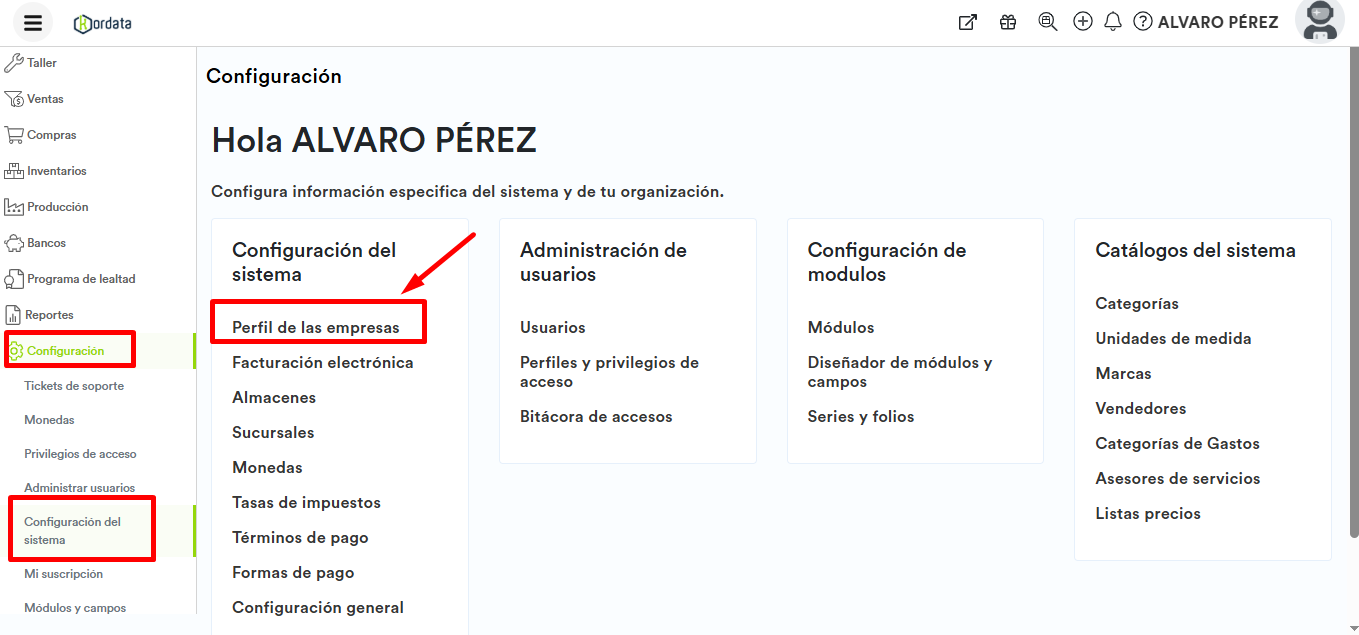Open the external link icon in header
The image size is (1359, 635).
[967, 22]
